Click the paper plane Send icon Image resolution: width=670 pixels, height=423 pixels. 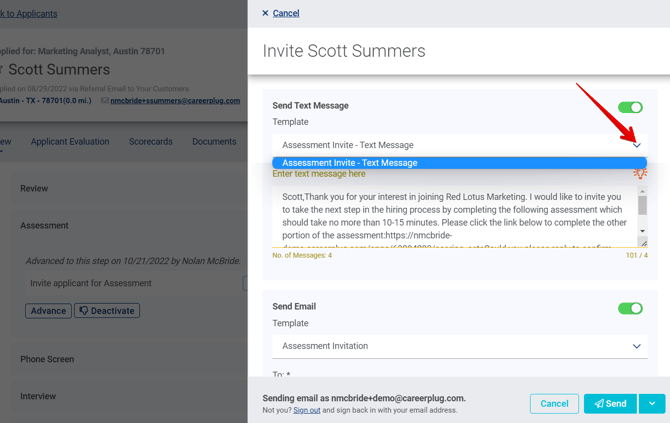[x=599, y=404]
